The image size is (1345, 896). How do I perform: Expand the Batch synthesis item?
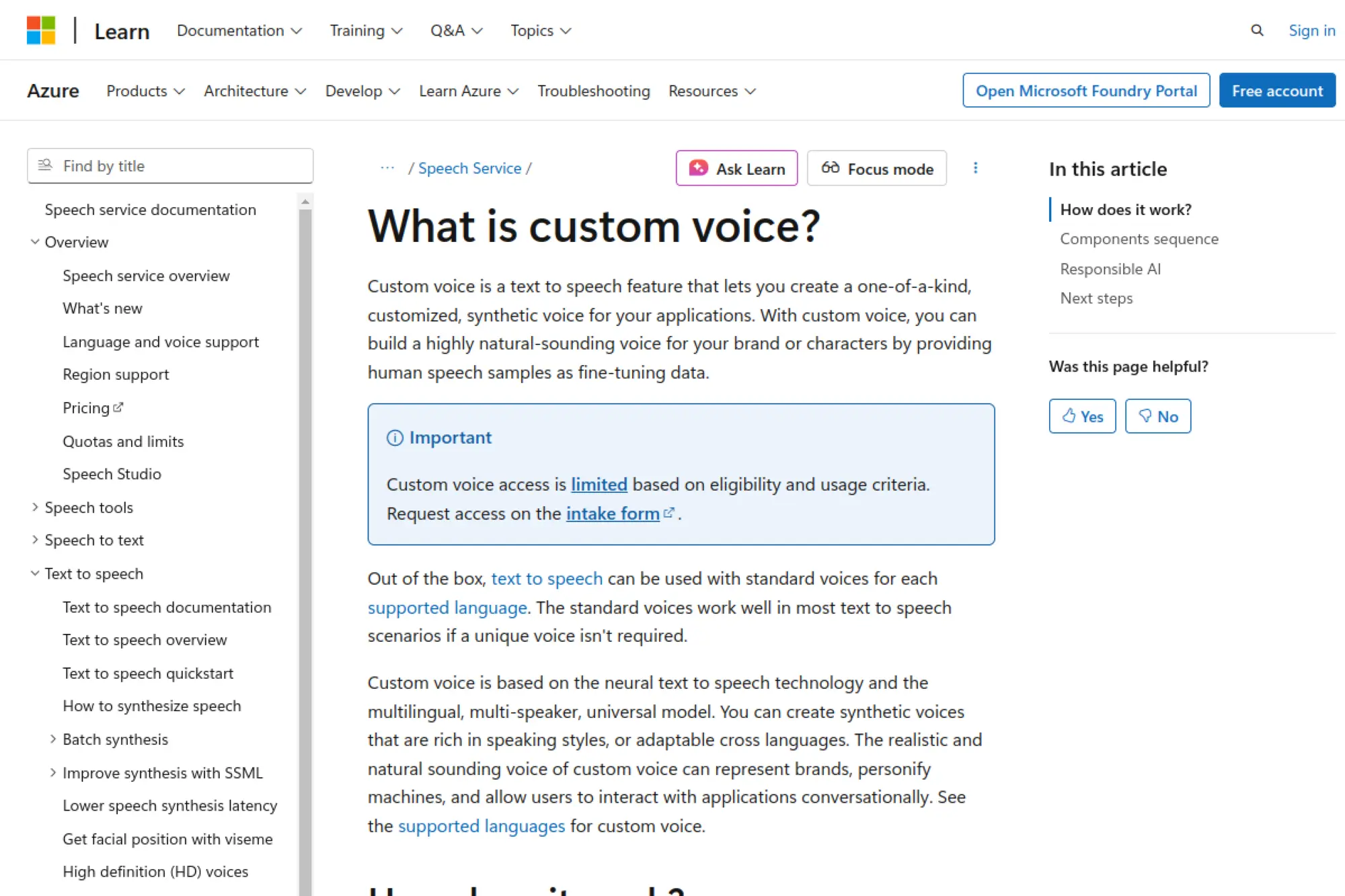pos(53,739)
